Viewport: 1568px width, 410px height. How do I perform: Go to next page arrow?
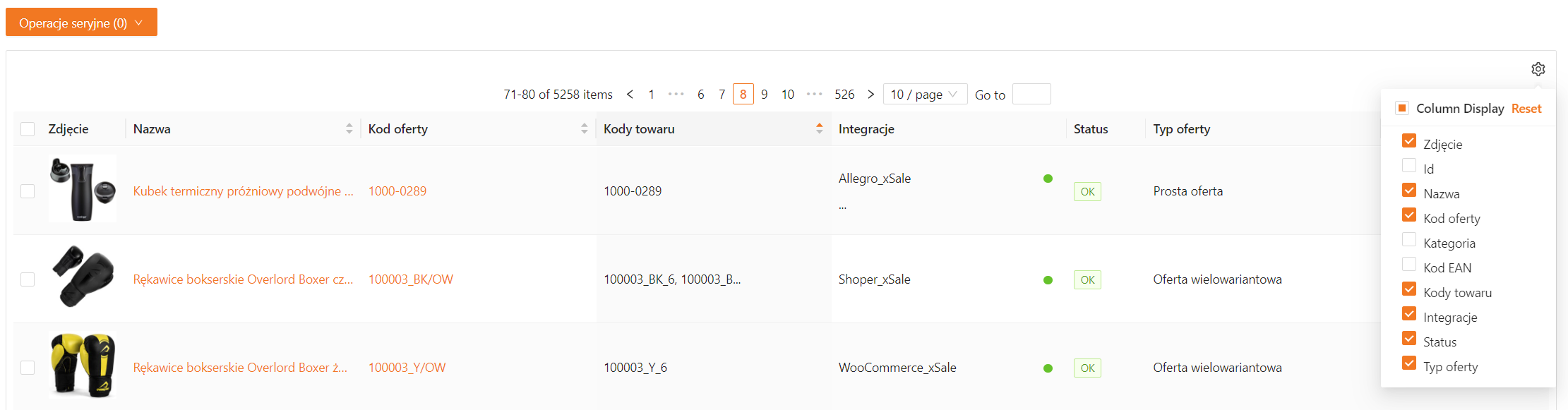coord(870,94)
